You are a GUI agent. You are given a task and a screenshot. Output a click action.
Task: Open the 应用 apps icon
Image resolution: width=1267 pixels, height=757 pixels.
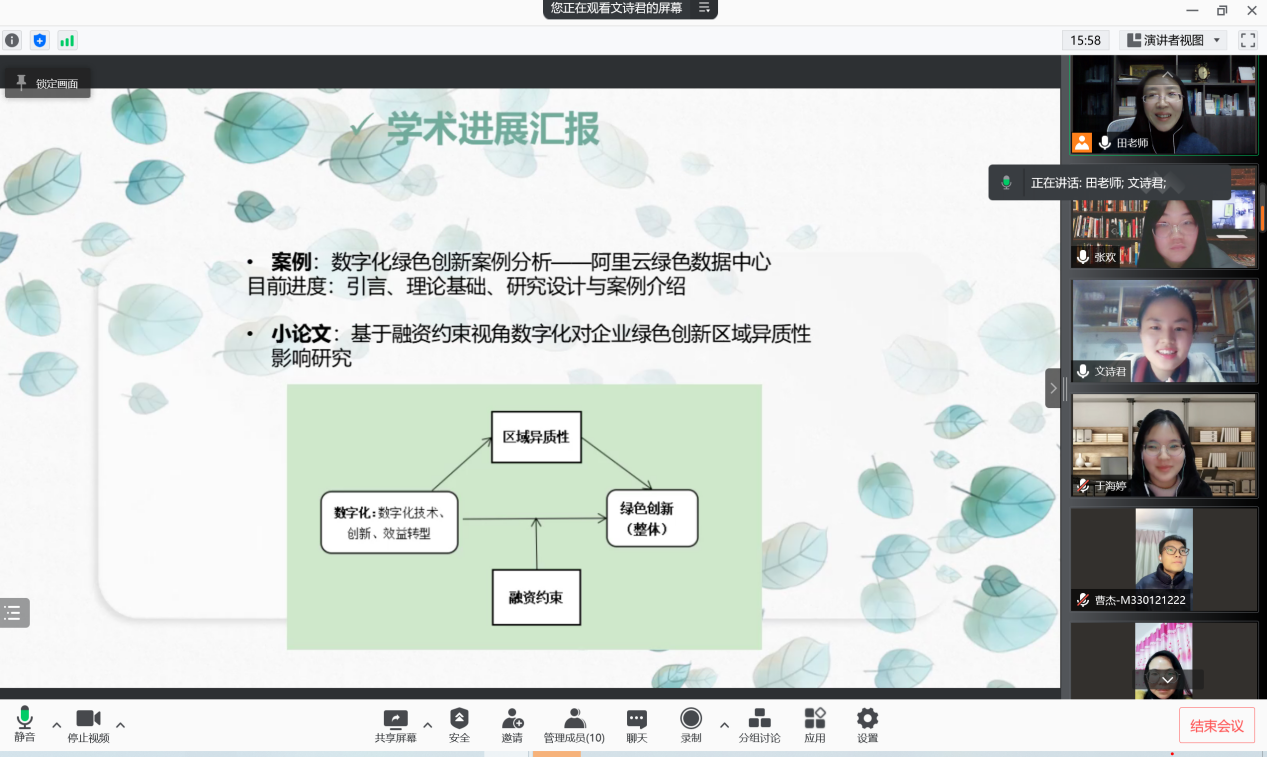coord(815,724)
